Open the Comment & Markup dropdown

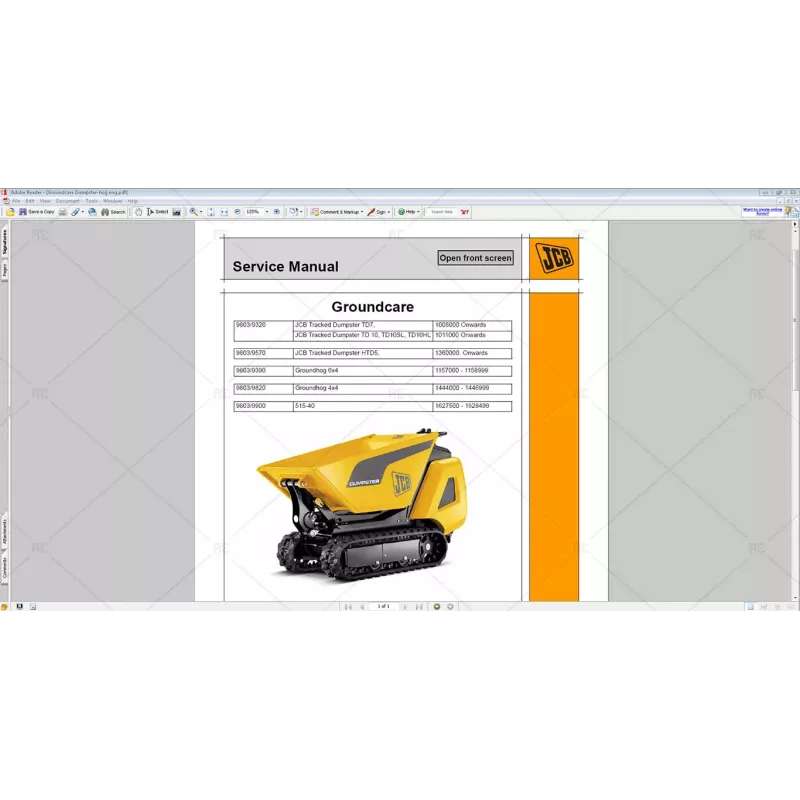tap(361, 211)
